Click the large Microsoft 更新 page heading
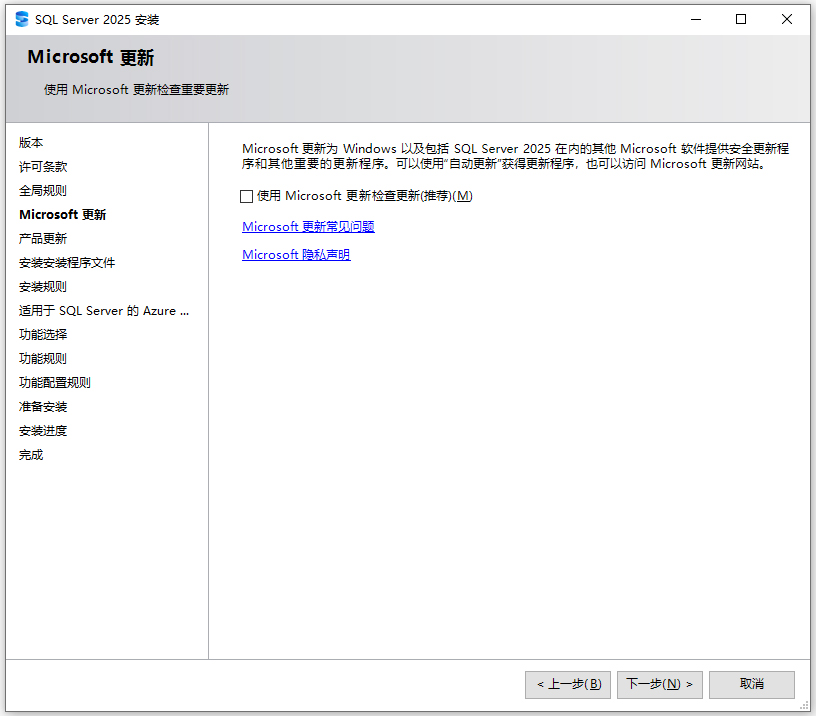The image size is (816, 716). 91,57
